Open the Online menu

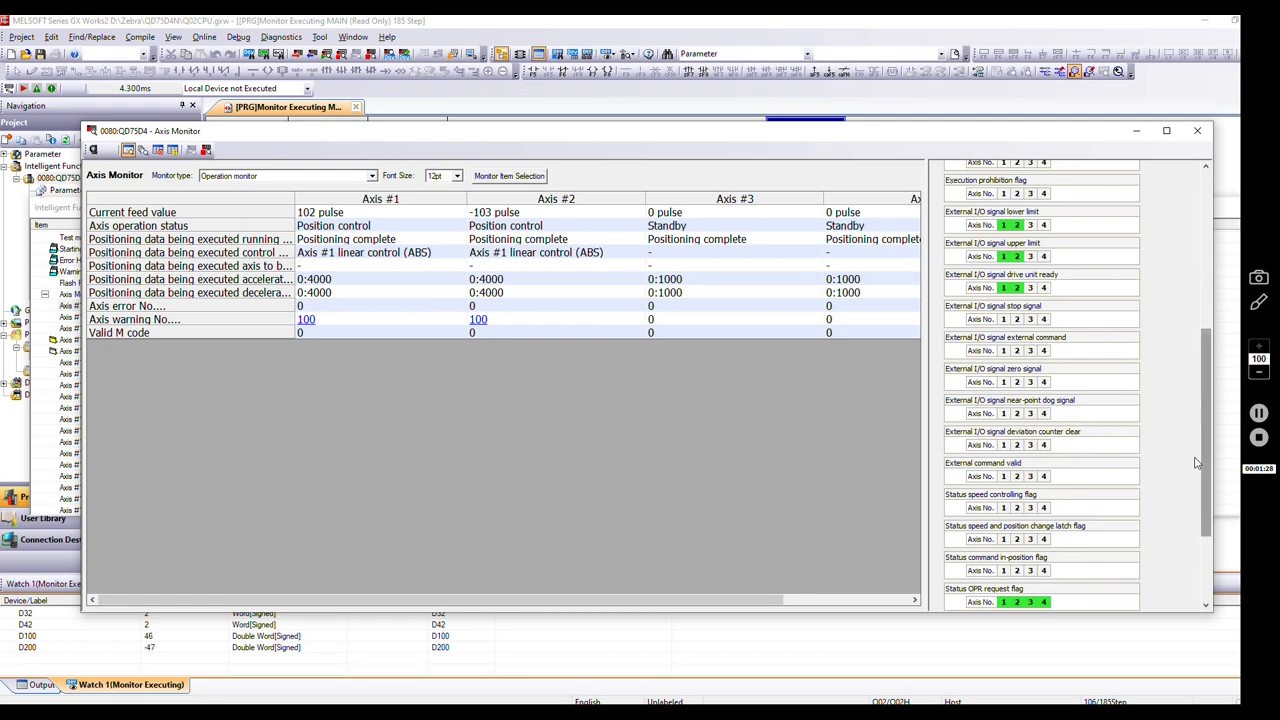coord(204,37)
